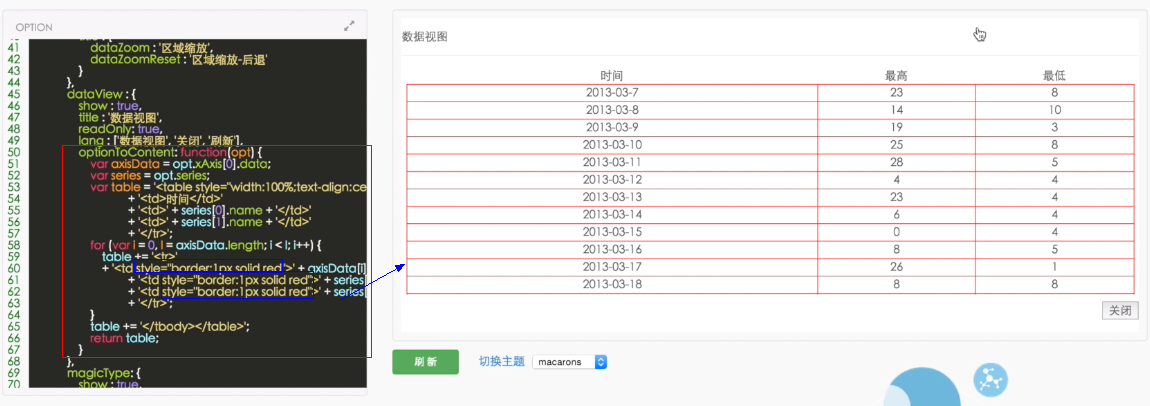Select the 2013-03-14 date cell
Image resolution: width=1150 pixels, height=406 pixels.
click(612, 215)
